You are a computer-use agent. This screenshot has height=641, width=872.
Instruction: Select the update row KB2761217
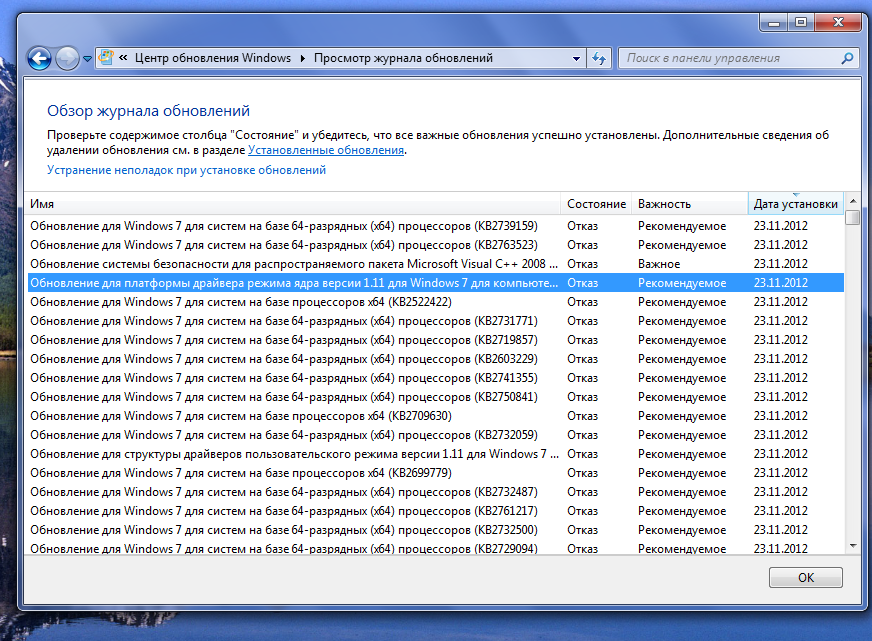(x=435, y=511)
